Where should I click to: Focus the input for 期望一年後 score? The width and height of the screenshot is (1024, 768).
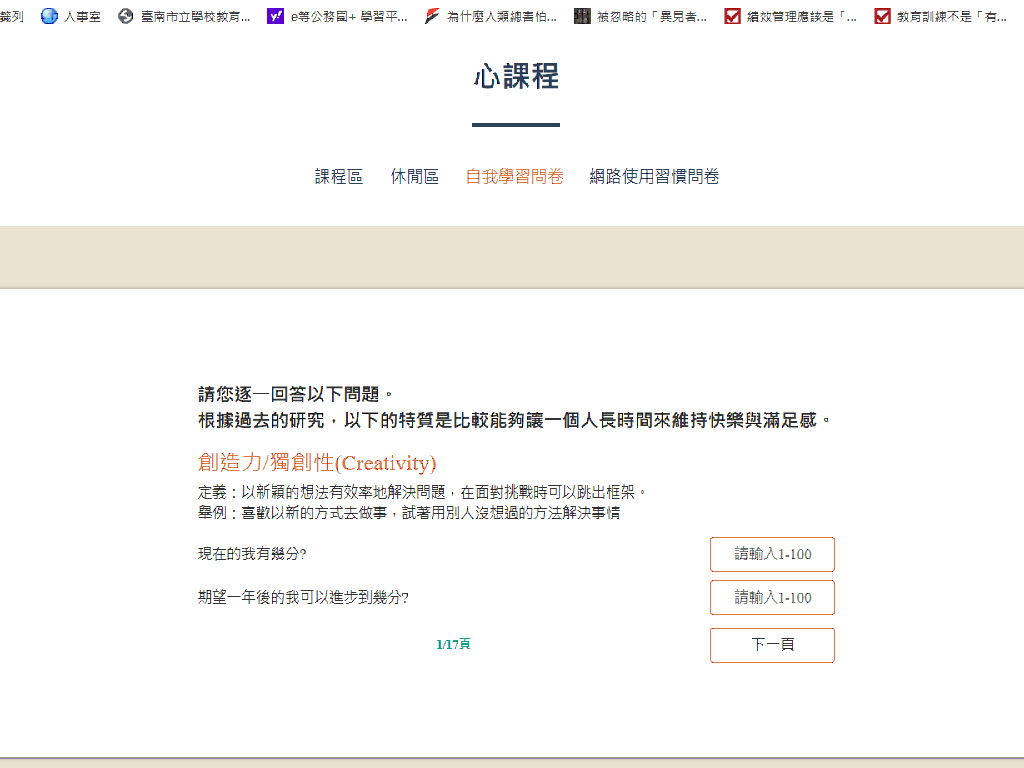(x=772, y=597)
